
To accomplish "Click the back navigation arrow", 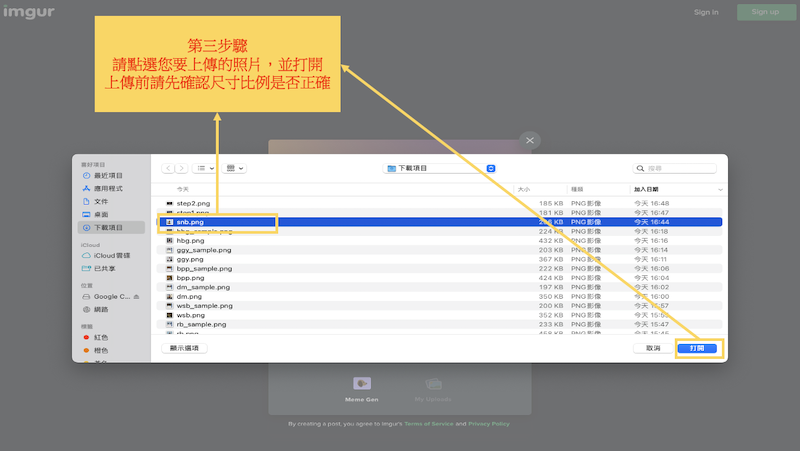I will click(x=168, y=169).
